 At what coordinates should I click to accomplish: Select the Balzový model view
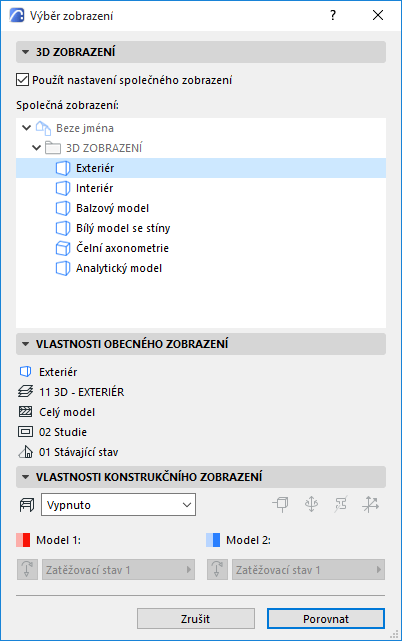pyautogui.click(x=200, y=208)
